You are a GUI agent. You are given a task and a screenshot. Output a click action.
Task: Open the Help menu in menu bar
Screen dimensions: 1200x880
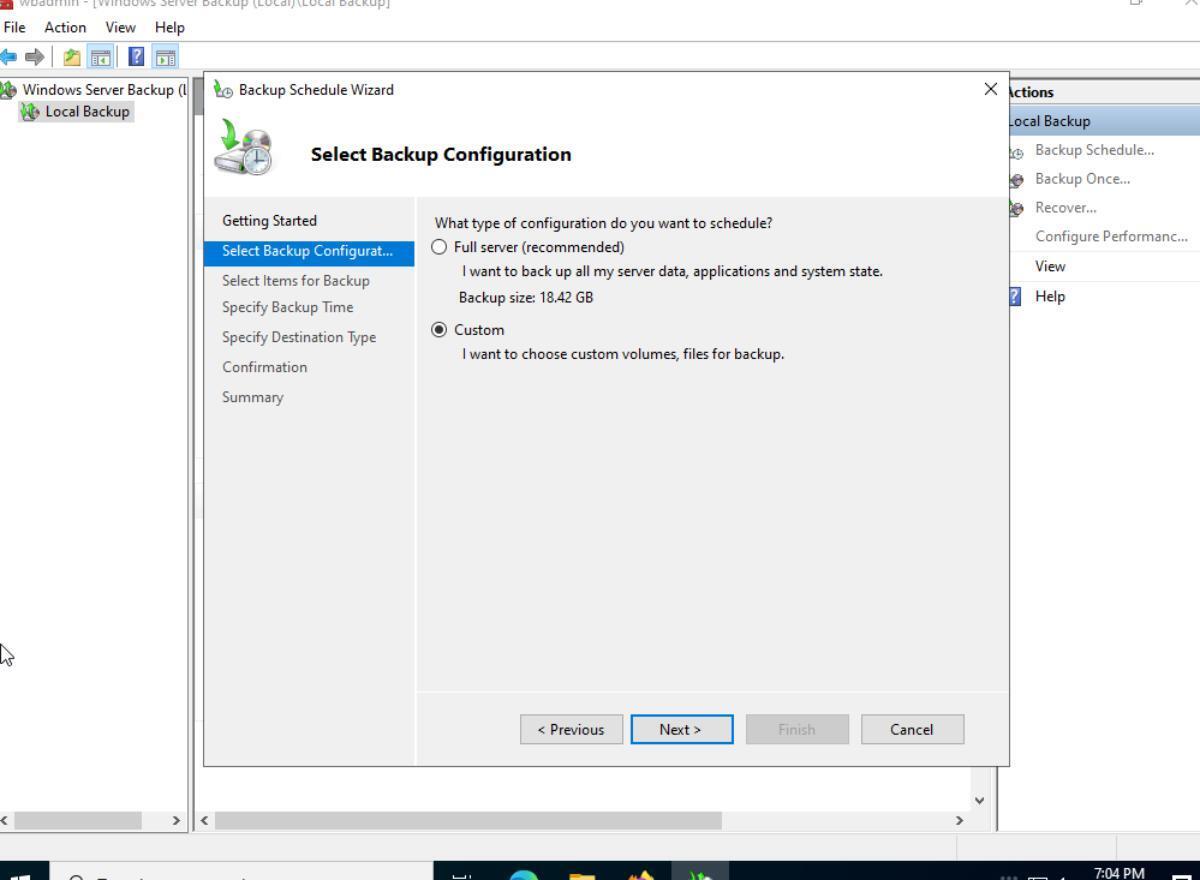pyautogui.click(x=169, y=27)
